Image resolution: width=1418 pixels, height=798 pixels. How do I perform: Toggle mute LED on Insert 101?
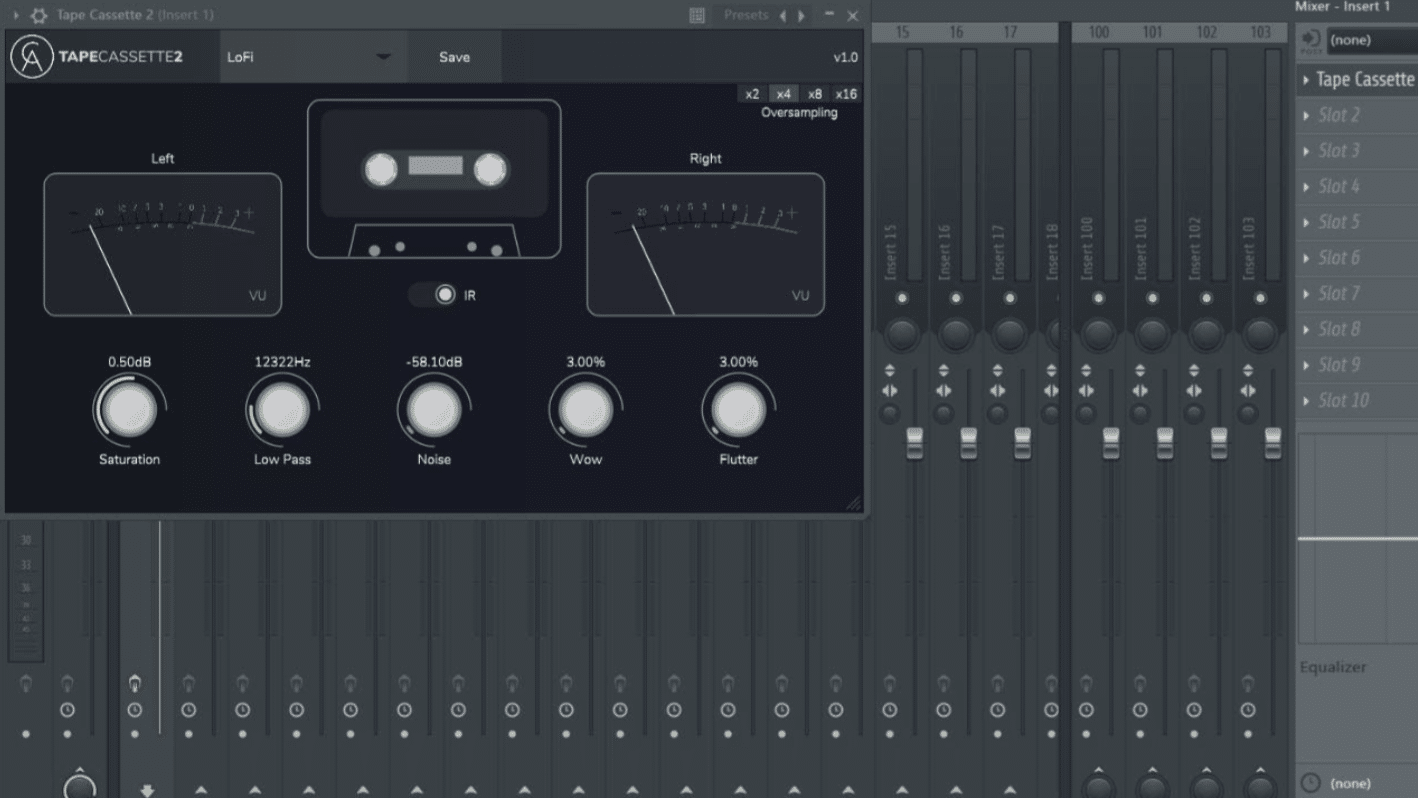(x=1153, y=298)
